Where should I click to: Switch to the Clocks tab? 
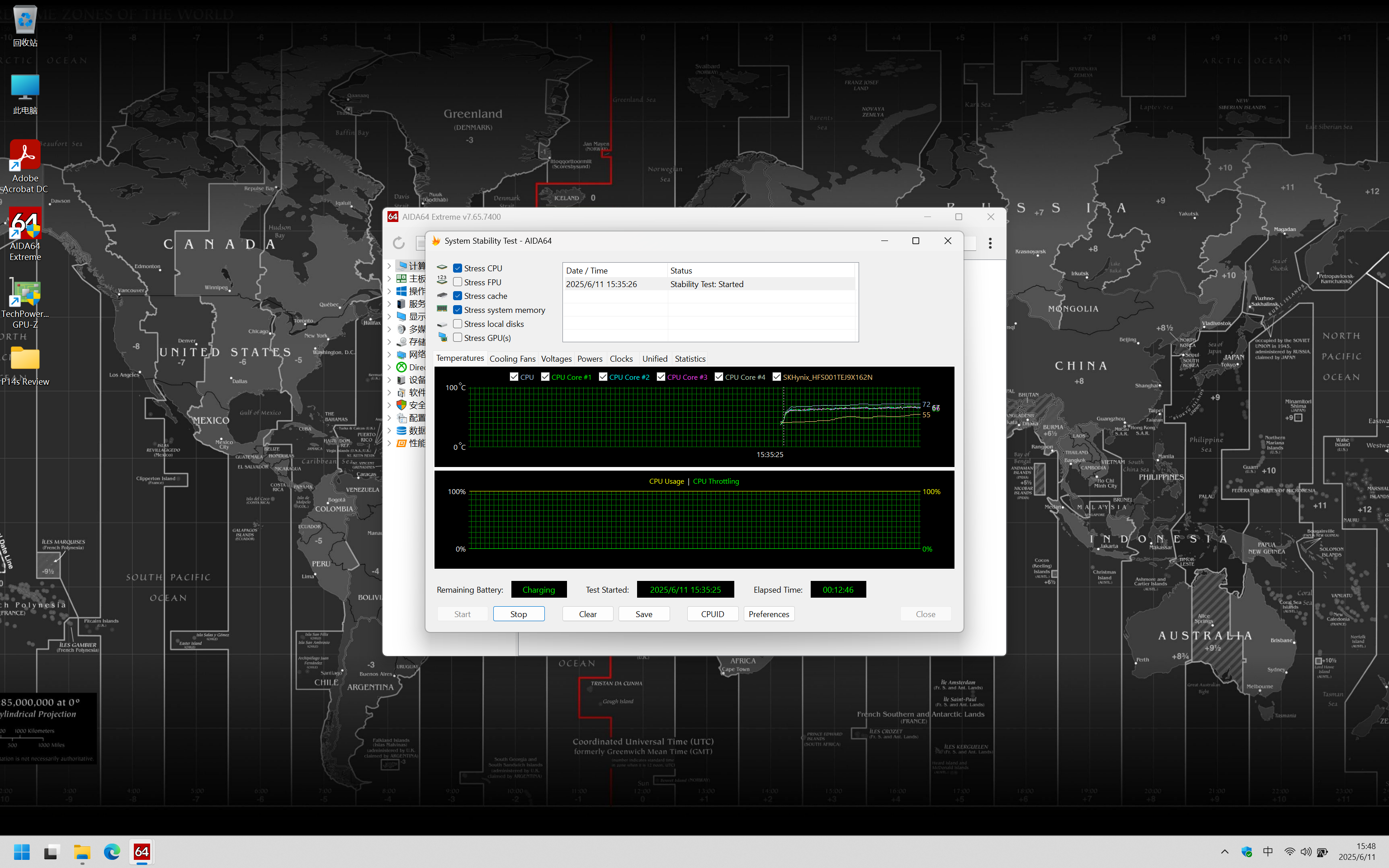coord(621,359)
